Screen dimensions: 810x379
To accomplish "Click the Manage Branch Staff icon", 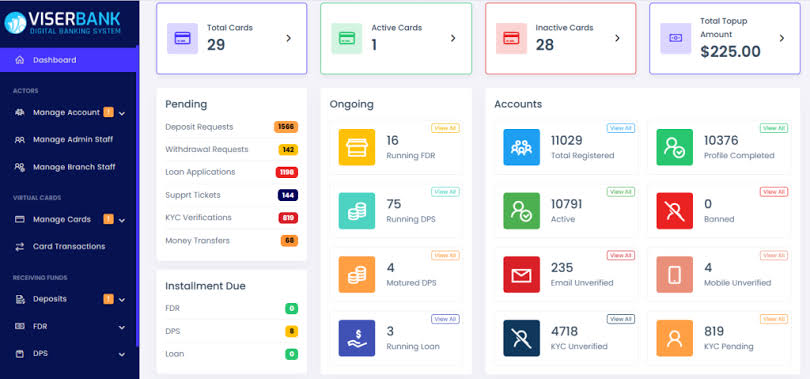I will (x=20, y=167).
